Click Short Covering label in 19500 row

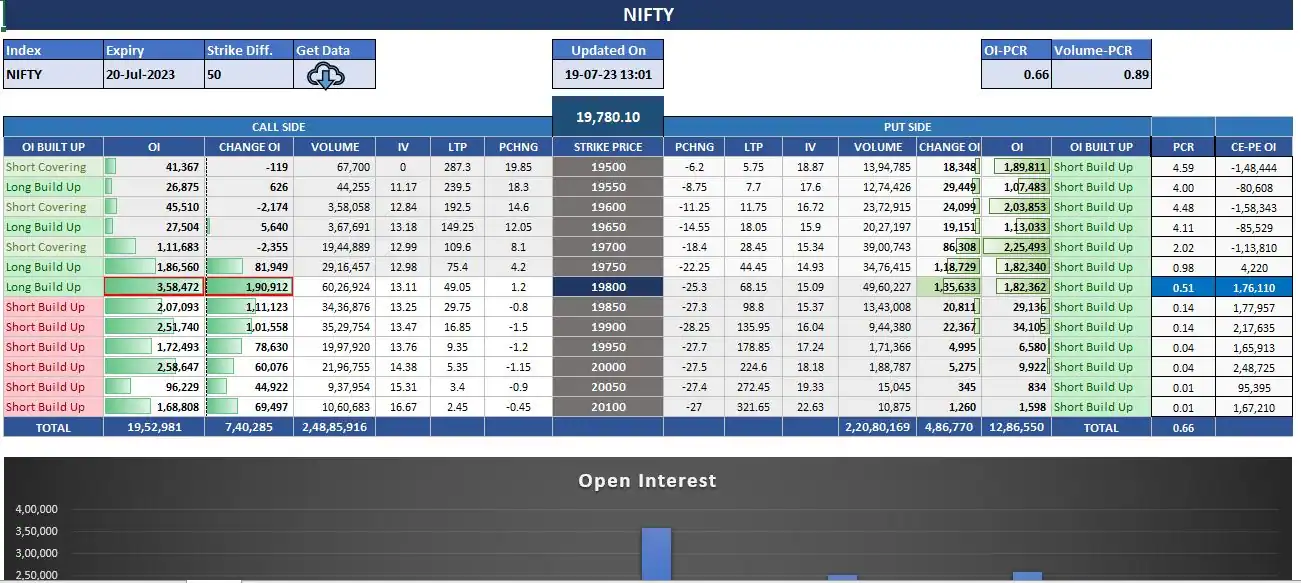point(46,167)
